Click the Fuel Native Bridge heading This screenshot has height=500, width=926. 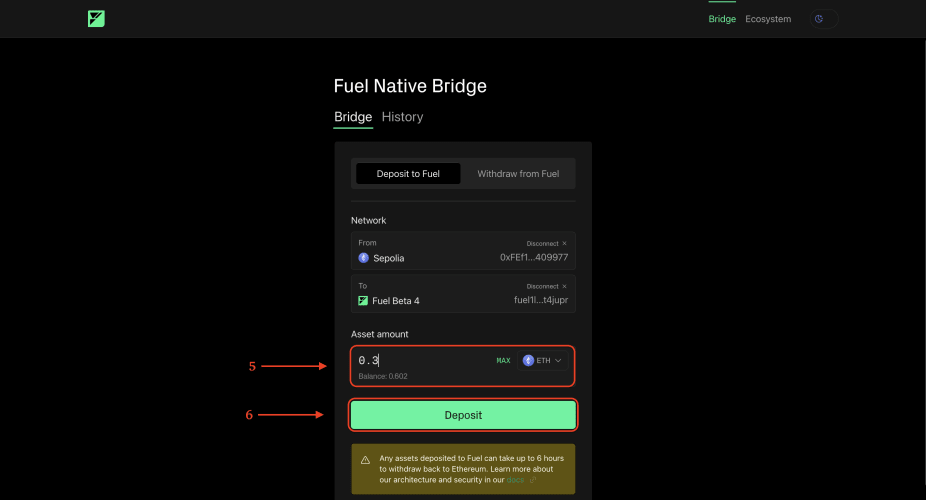pos(410,86)
